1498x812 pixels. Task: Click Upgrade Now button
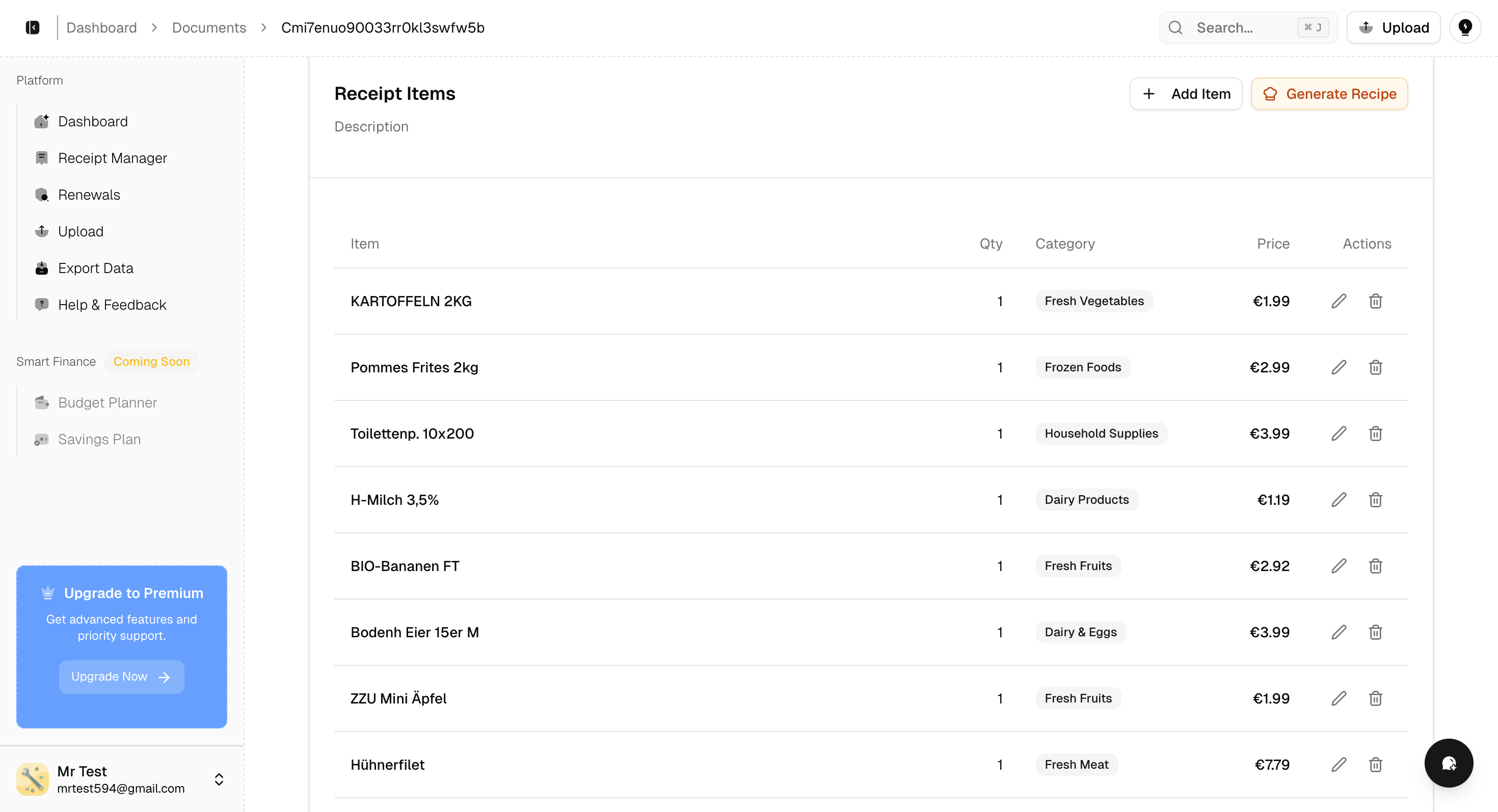[121, 676]
